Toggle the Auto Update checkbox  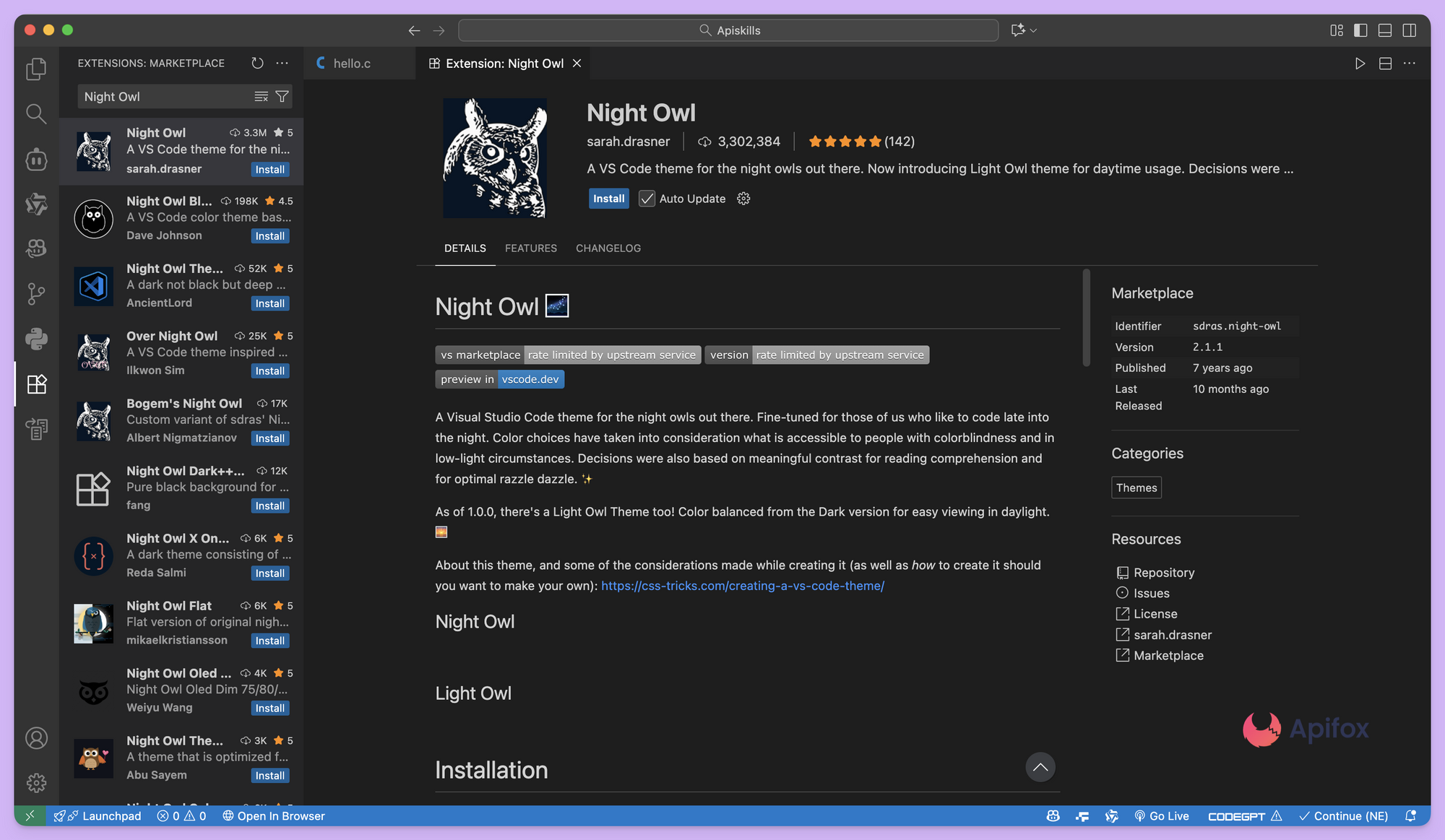[647, 199]
